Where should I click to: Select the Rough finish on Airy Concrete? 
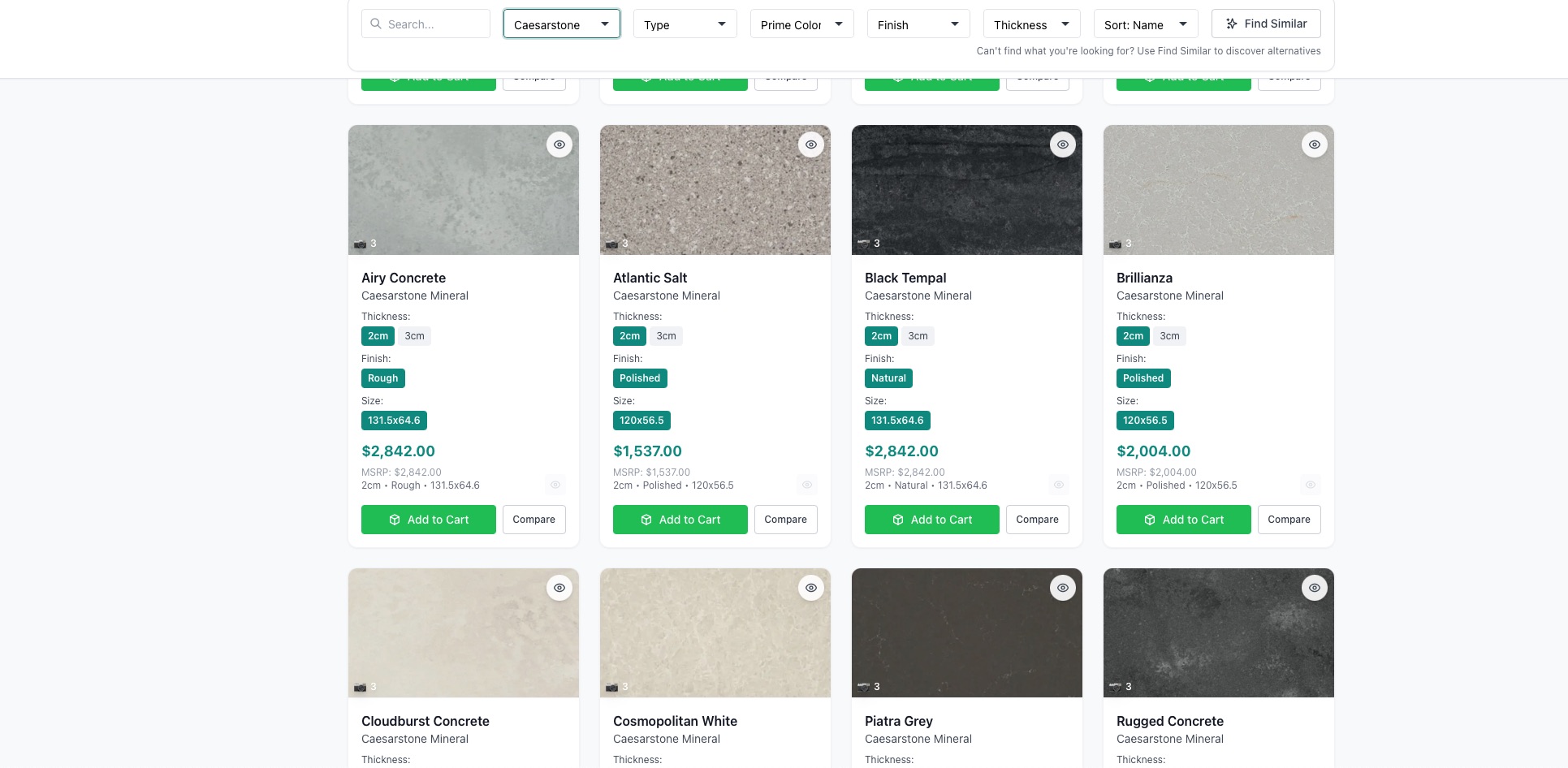[383, 378]
